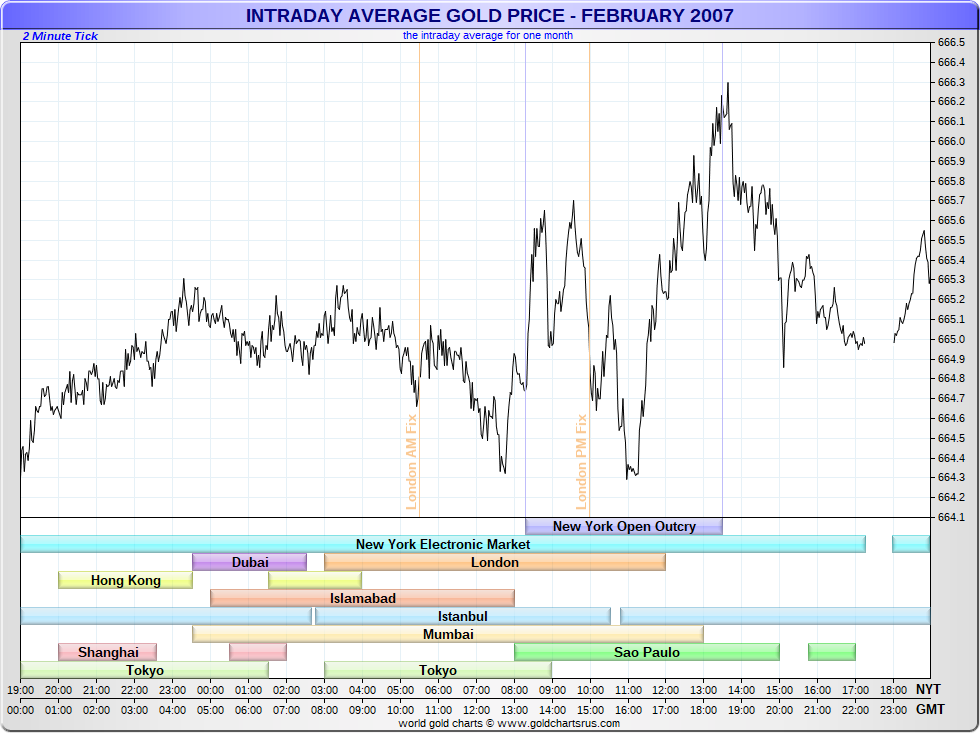Viewport: 980px width, 733px height.
Task: Click the www.goldchartsrus.com footer text
Action: click(560, 724)
